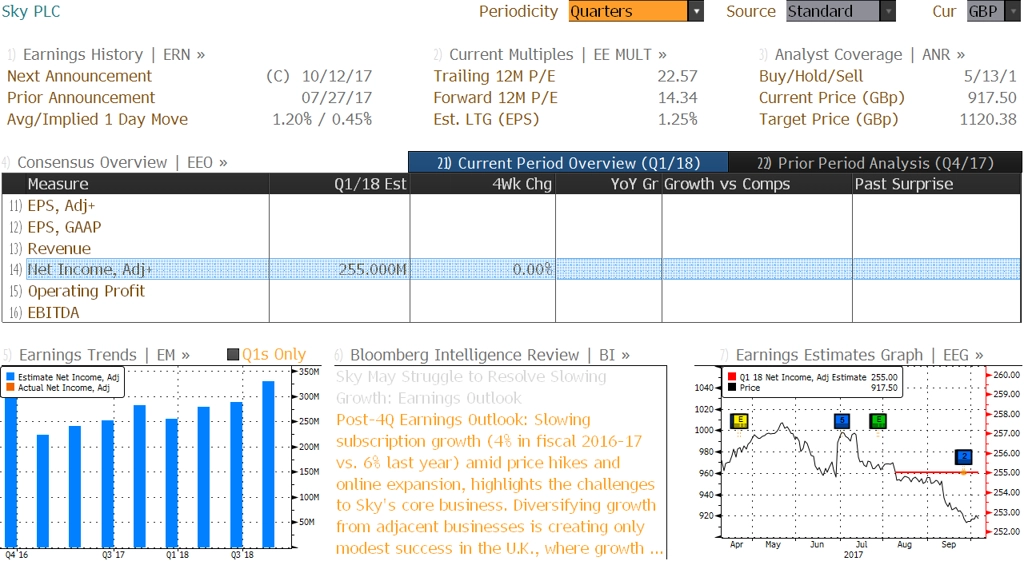Viewport: 1024px width, 561px height.
Task: Click the 07/27/17 prior announcement date
Action: pos(336,97)
